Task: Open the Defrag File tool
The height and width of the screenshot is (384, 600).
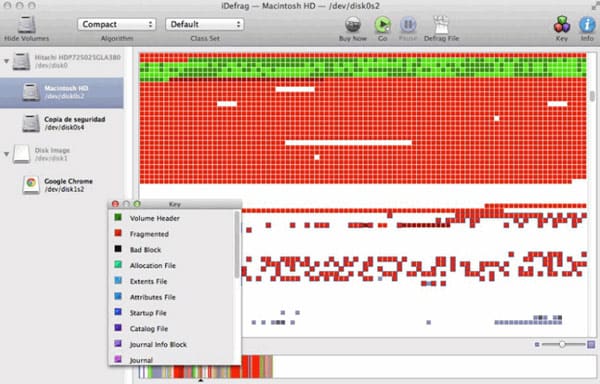Action: point(441,25)
